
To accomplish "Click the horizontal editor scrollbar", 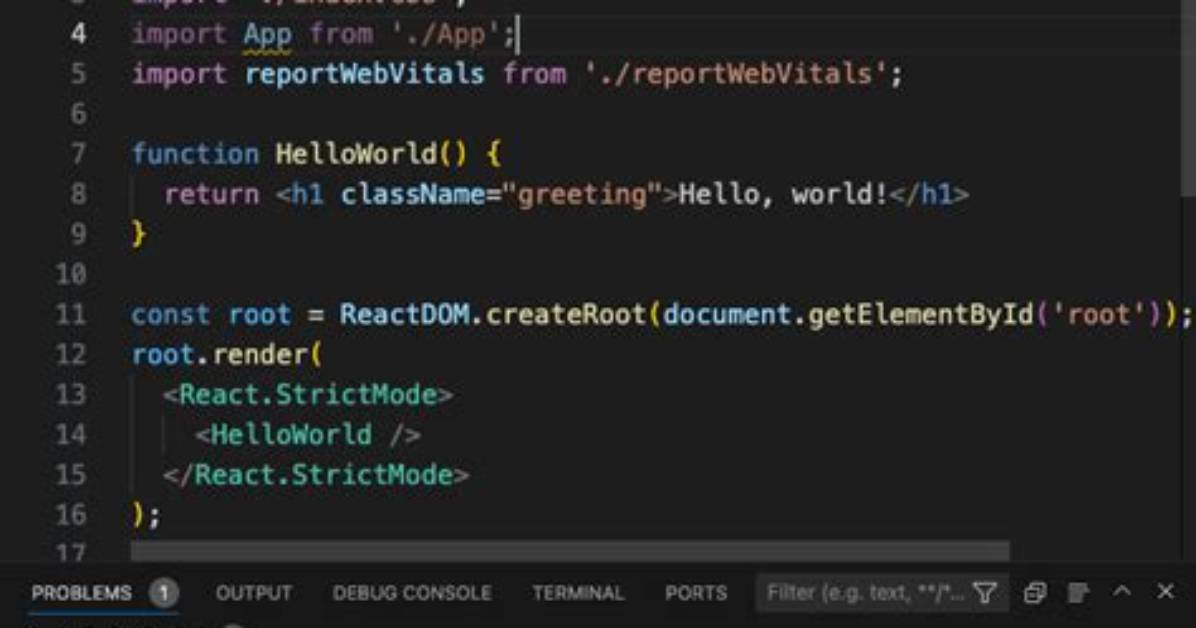I will (570, 551).
